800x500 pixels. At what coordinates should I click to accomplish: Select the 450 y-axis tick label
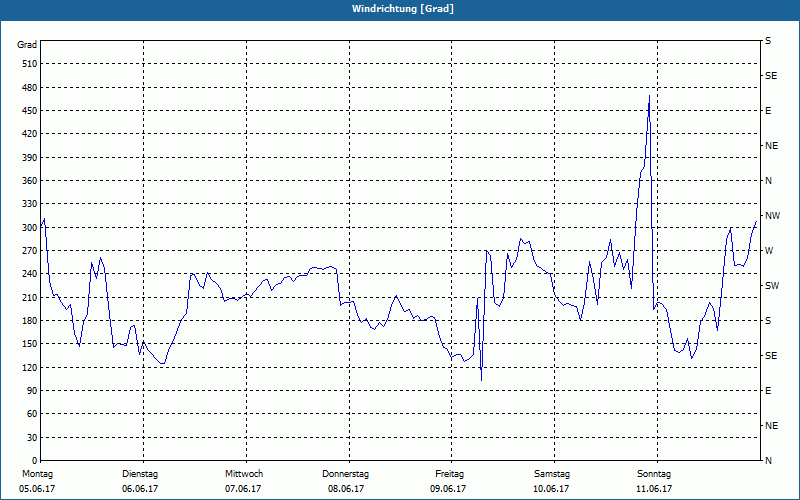[x=30, y=111]
